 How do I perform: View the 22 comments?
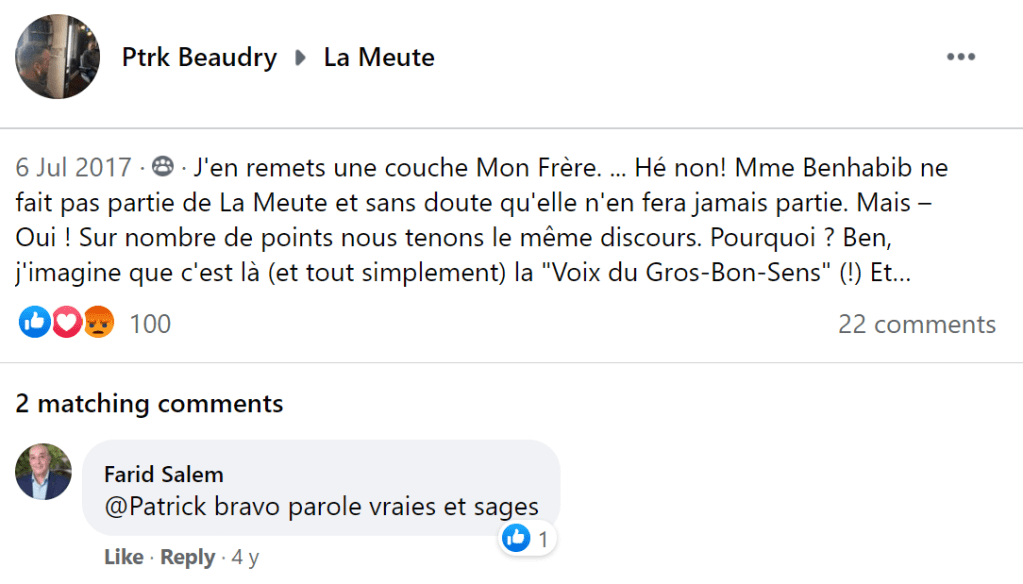tap(916, 324)
